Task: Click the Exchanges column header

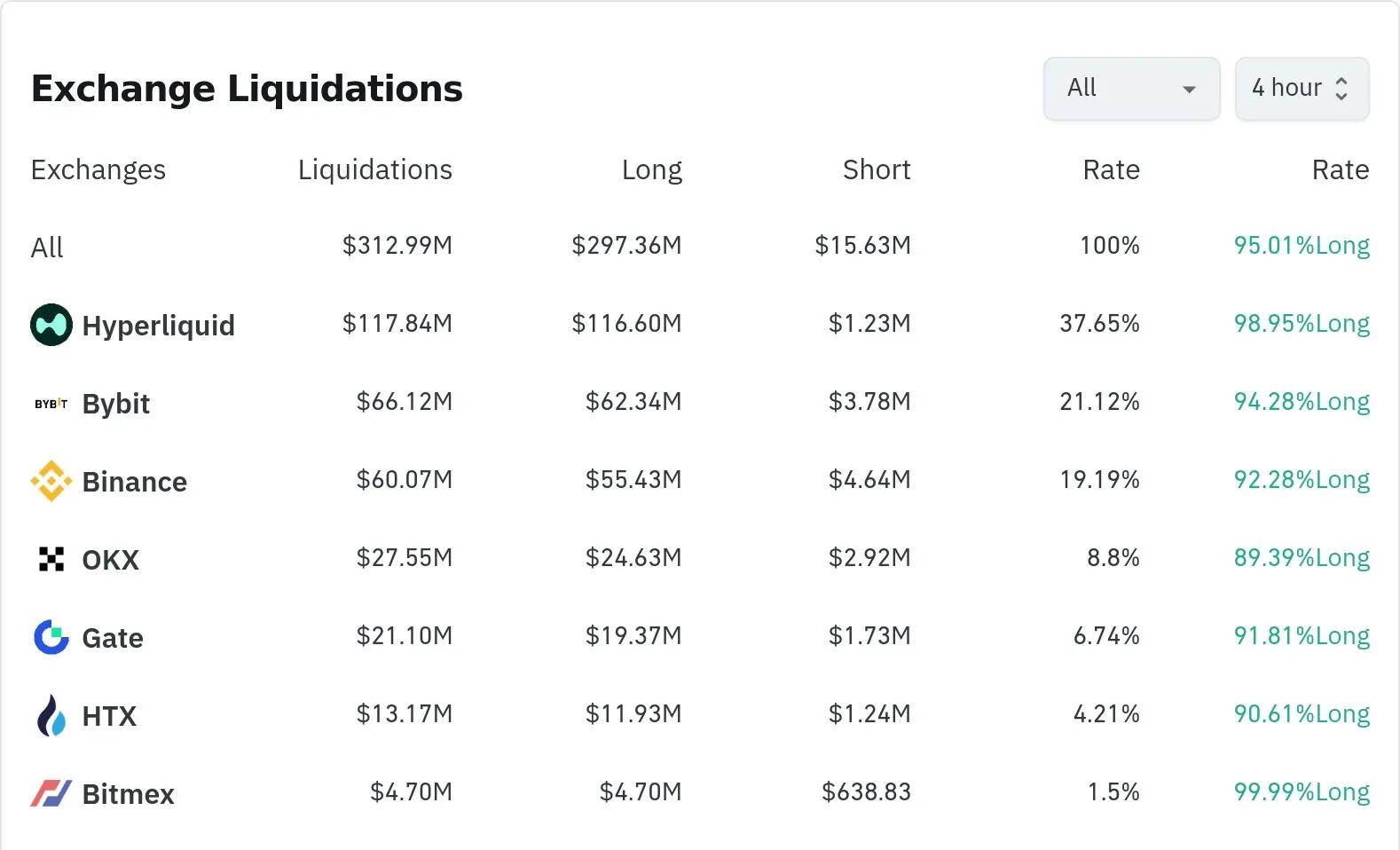Action: (98, 169)
